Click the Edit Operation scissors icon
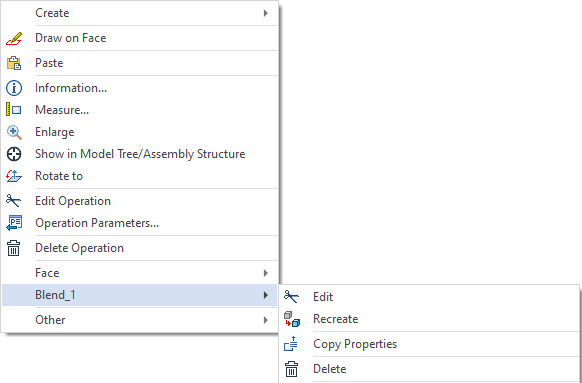 (14, 201)
